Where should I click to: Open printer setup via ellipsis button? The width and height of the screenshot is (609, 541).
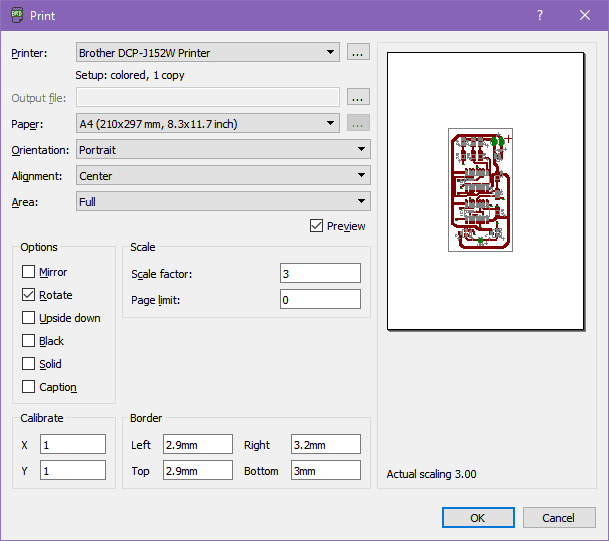[x=359, y=52]
